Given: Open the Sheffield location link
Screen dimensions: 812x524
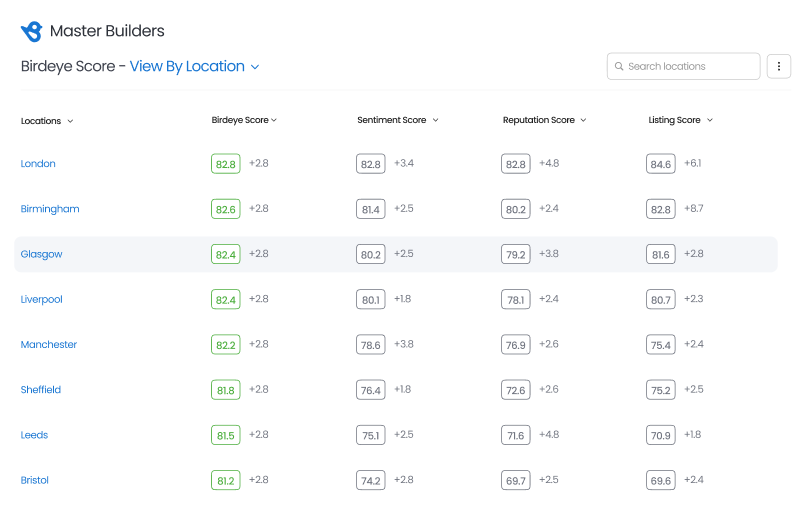Looking at the screenshot, I should point(41,389).
